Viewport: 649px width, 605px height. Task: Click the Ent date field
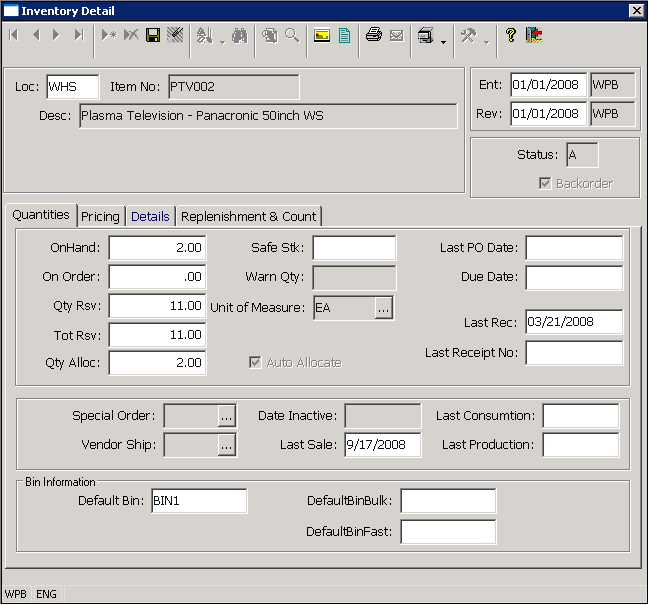click(548, 85)
